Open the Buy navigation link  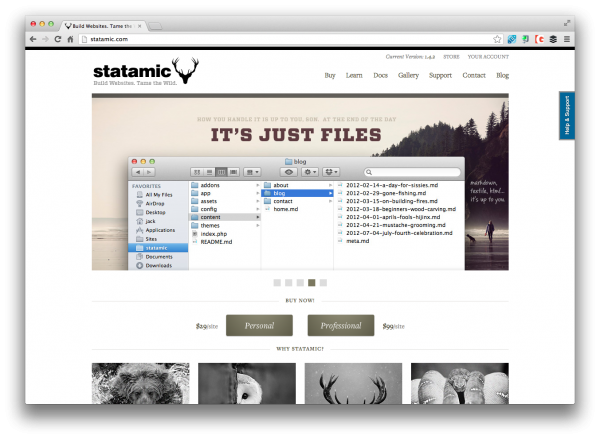(x=330, y=75)
